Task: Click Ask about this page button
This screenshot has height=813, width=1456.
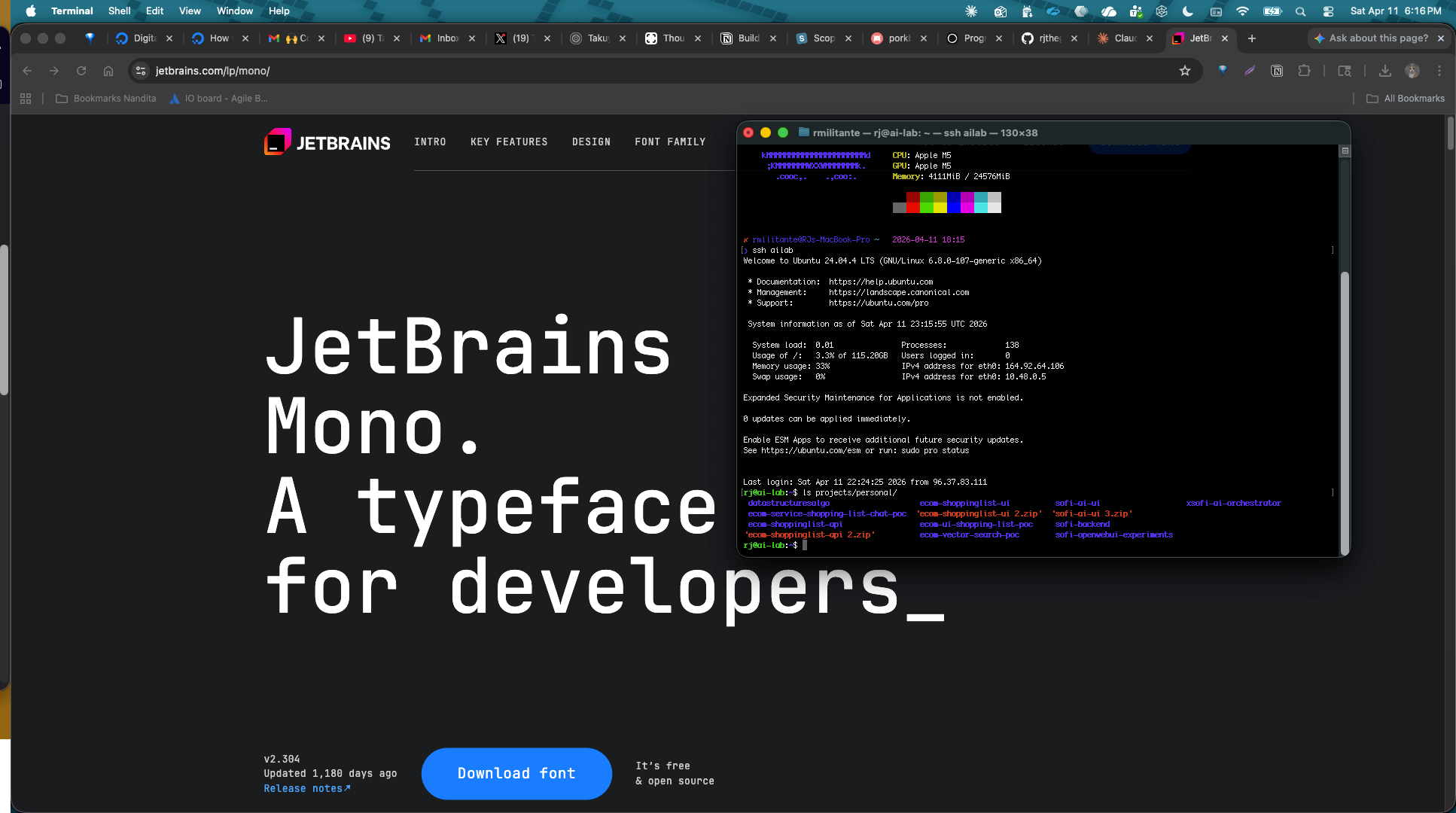Action: (1370, 38)
